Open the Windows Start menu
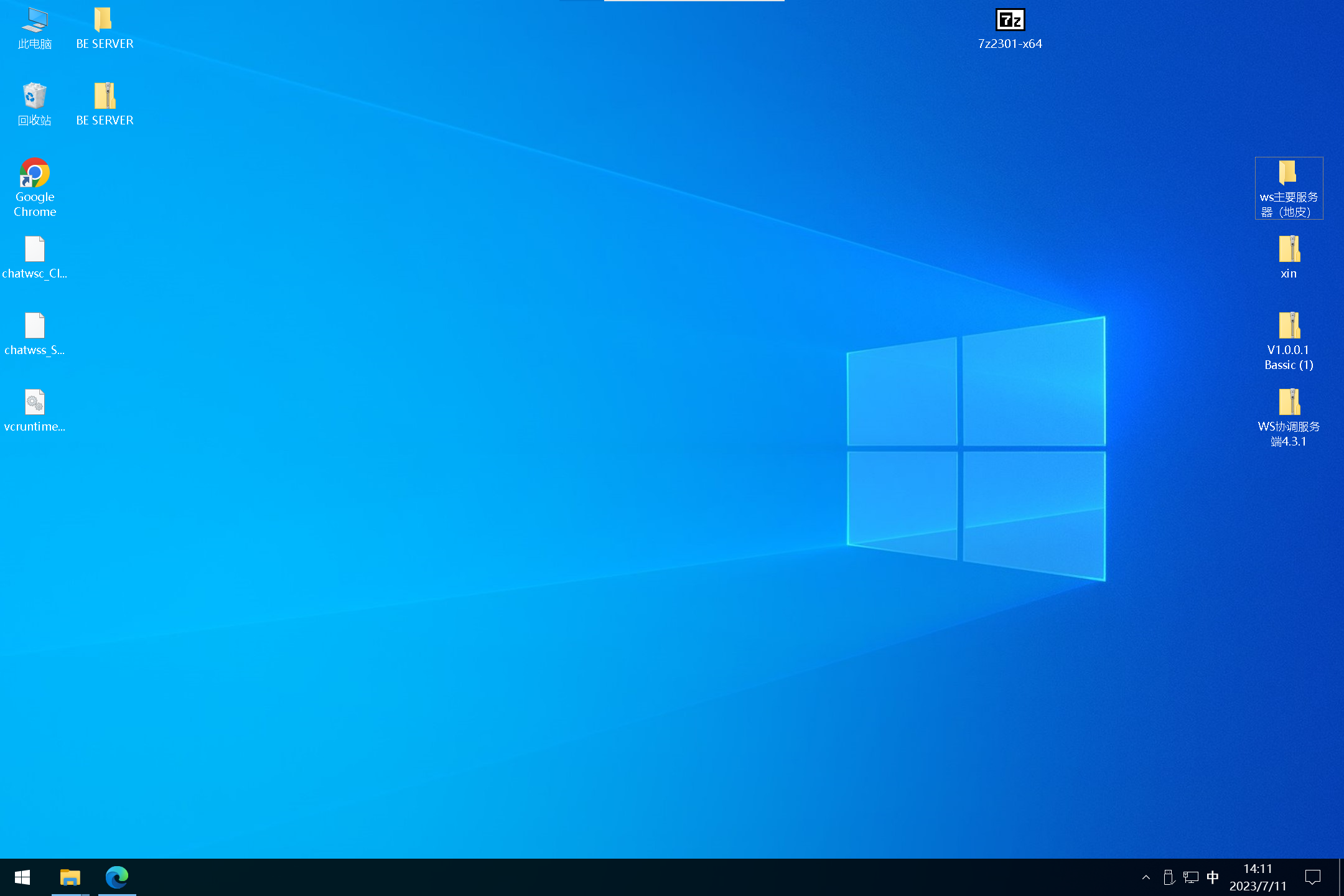The width and height of the screenshot is (1344, 896). (x=22, y=877)
